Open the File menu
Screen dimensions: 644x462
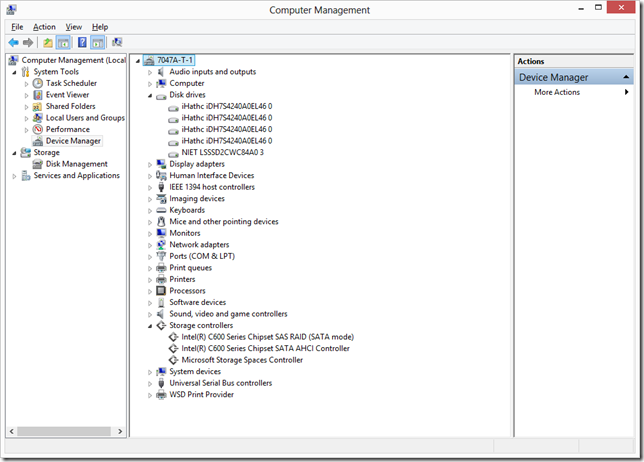tap(17, 27)
